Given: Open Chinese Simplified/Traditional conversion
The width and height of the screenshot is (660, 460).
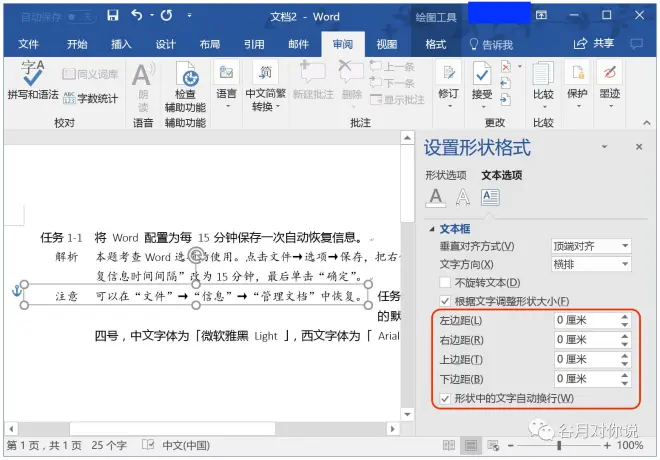Looking at the screenshot, I should (x=265, y=87).
